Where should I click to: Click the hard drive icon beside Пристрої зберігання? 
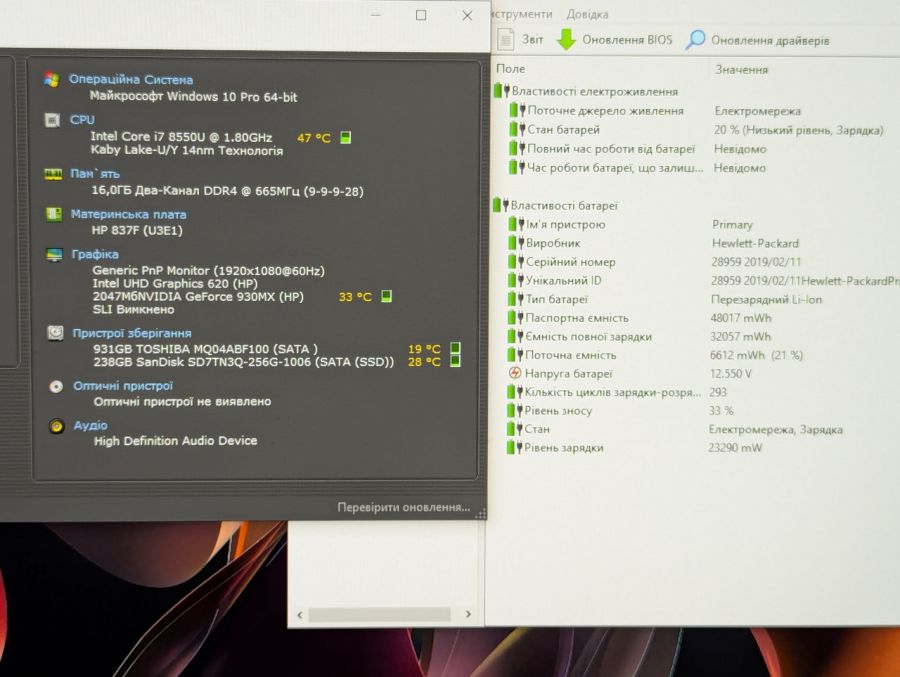[55, 332]
